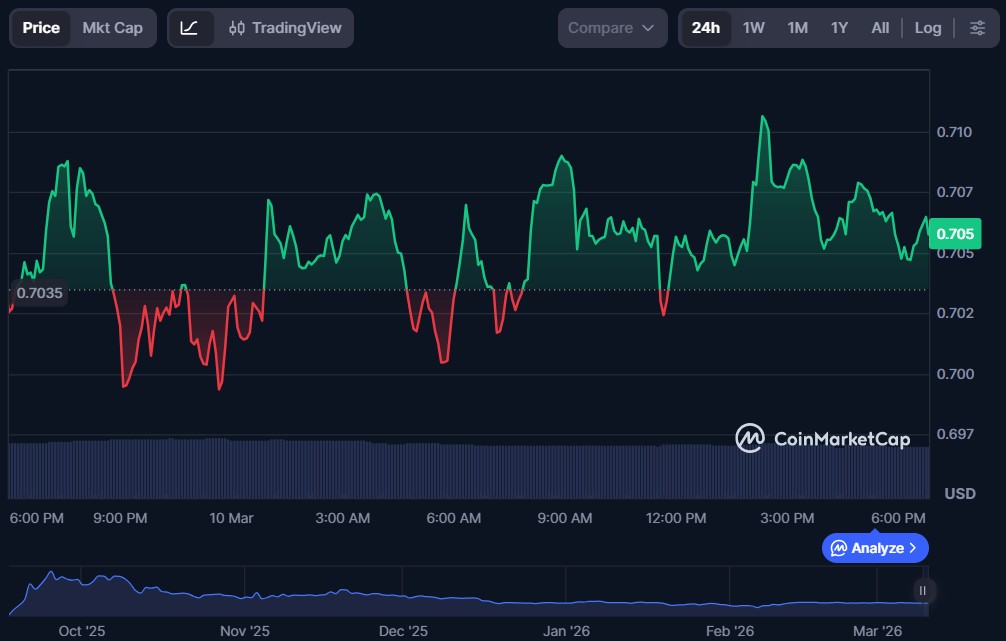1006x641 pixels.
Task: Expand the Compare dropdown
Action: click(612, 28)
